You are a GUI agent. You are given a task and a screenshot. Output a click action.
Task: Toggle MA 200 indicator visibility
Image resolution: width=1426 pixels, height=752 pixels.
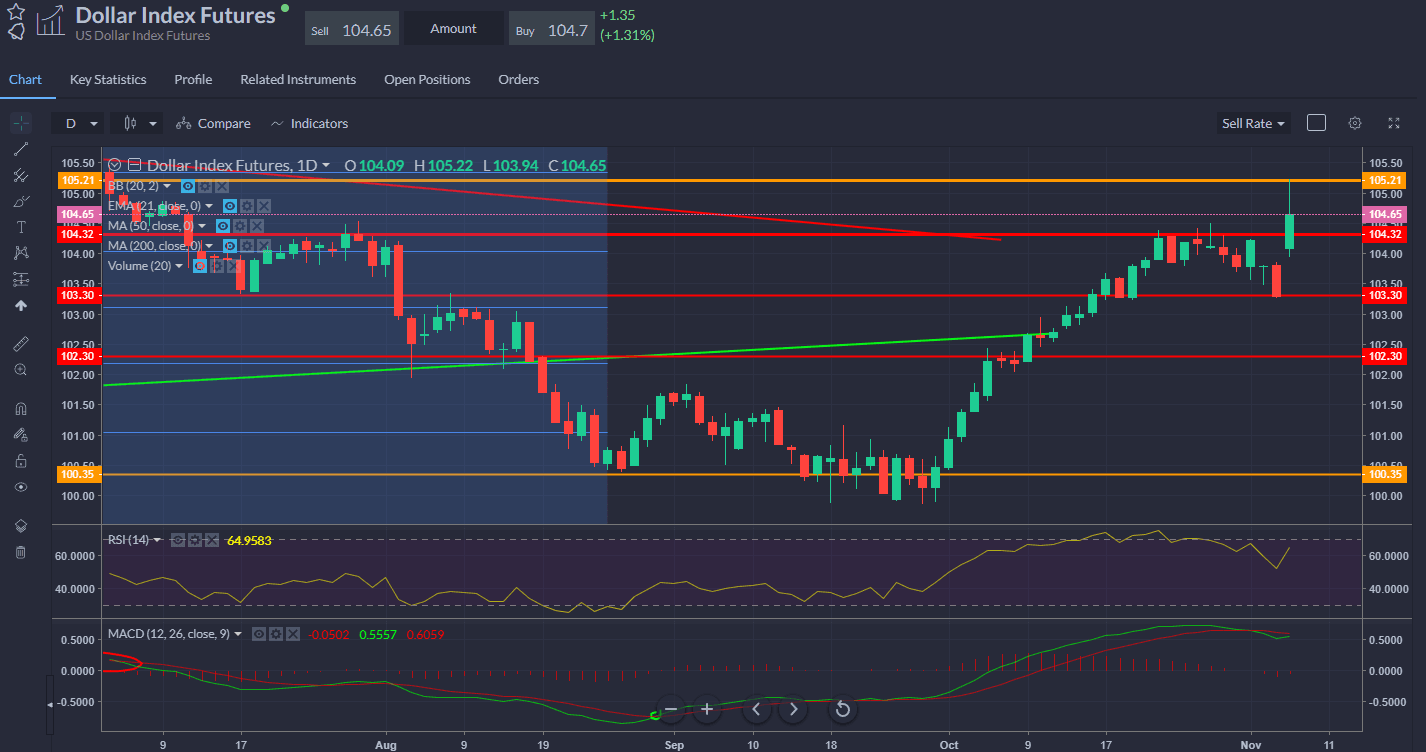[229, 246]
